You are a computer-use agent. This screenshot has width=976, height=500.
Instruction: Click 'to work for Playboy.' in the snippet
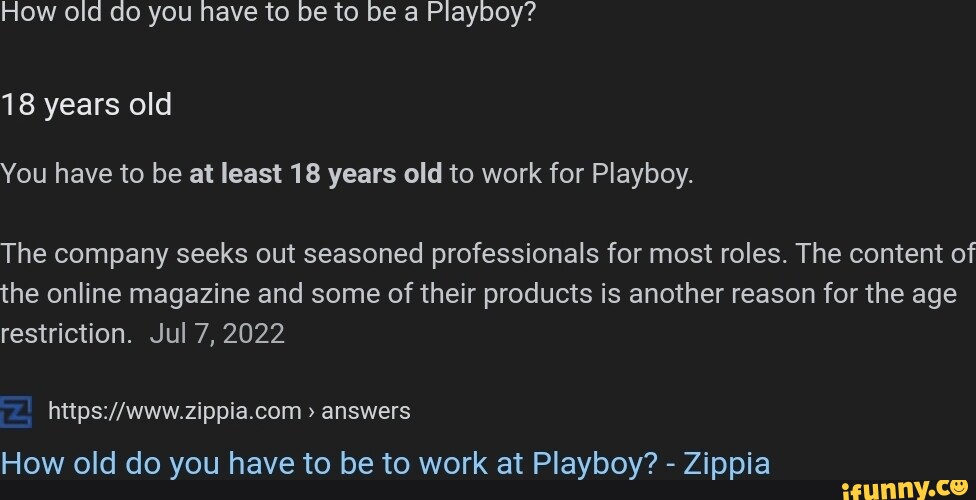(571, 174)
